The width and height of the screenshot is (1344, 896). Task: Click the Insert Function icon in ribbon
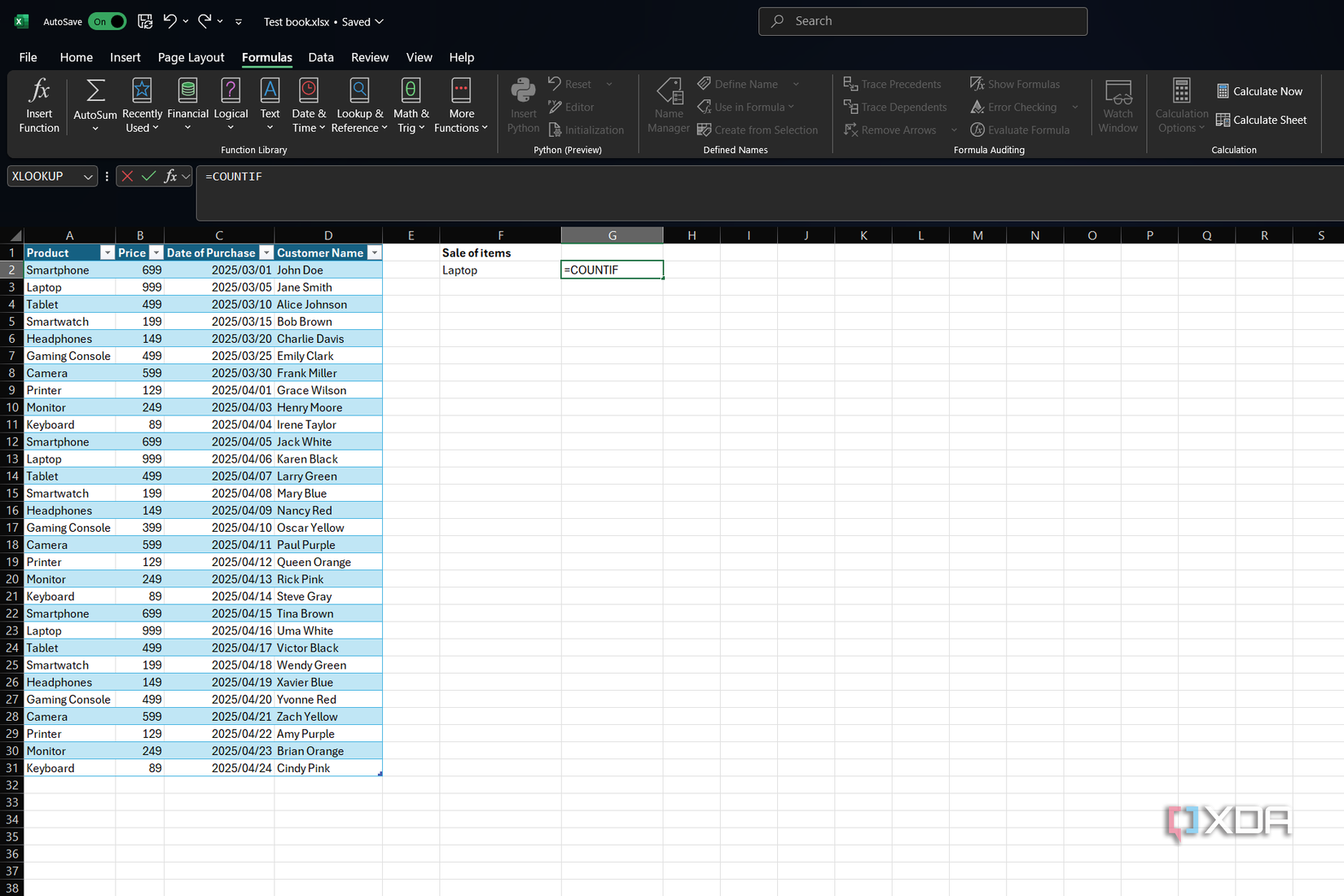click(38, 91)
